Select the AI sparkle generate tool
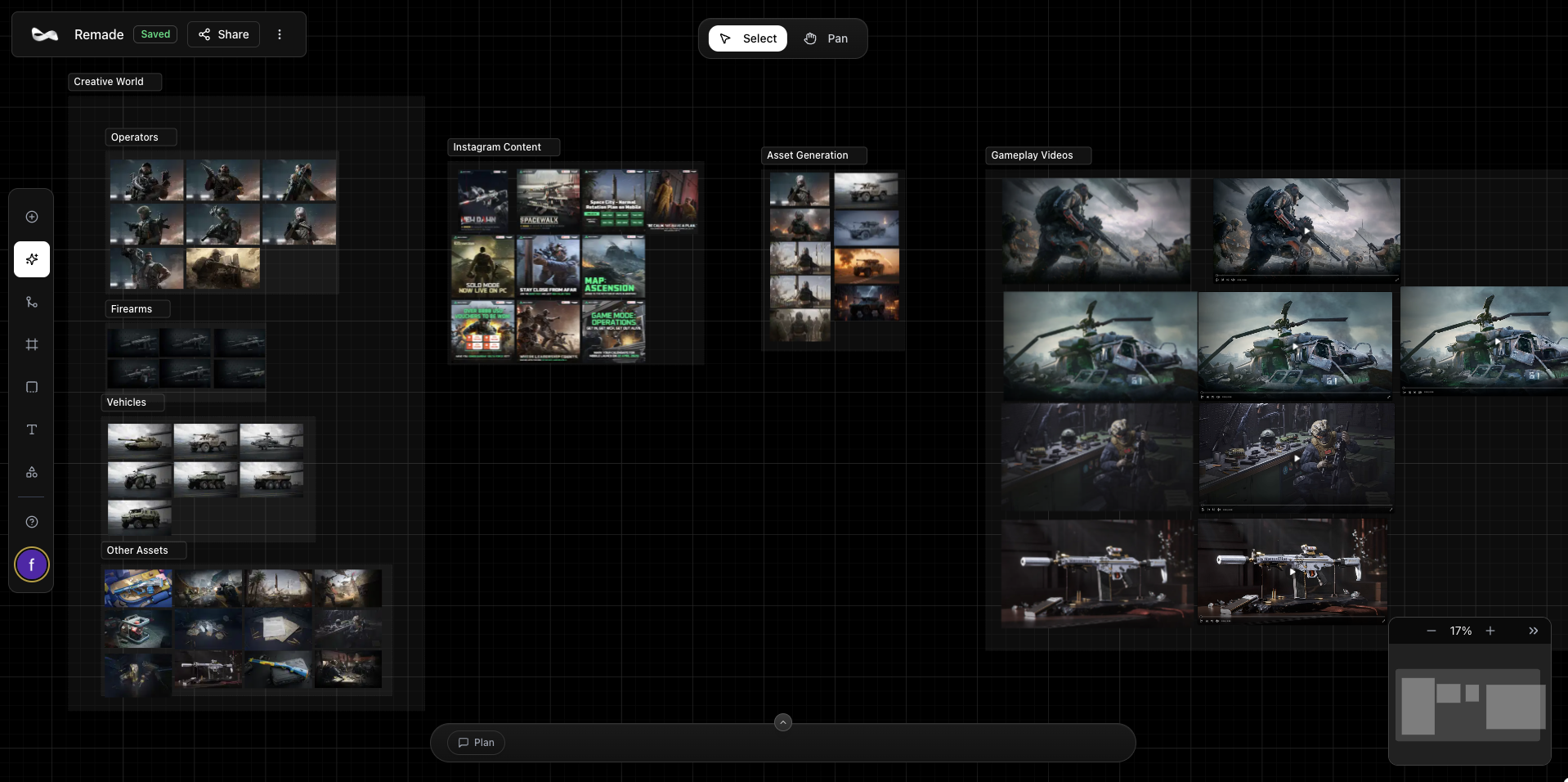 32,259
